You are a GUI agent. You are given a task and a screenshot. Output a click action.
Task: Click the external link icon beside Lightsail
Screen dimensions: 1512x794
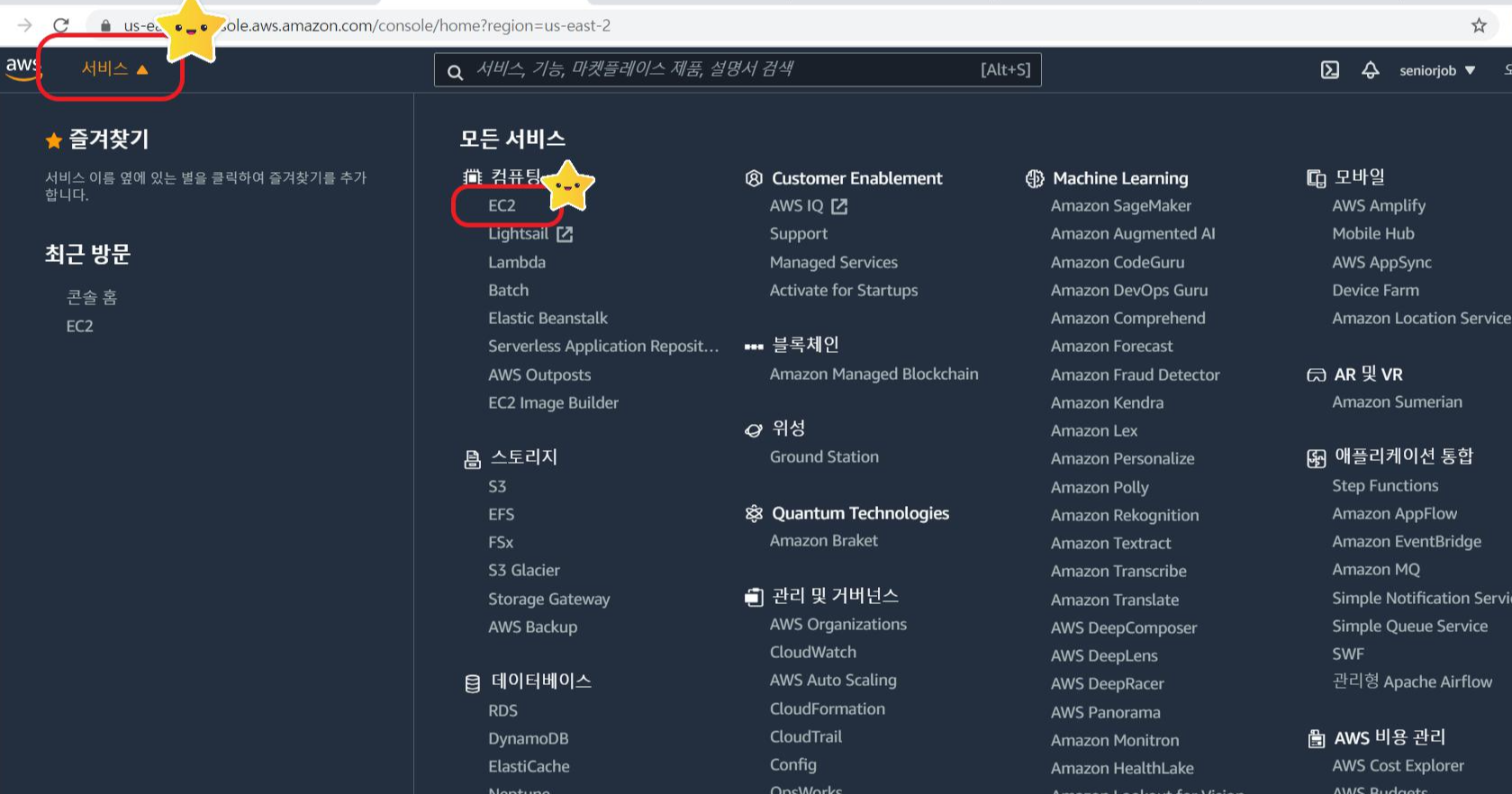point(565,234)
